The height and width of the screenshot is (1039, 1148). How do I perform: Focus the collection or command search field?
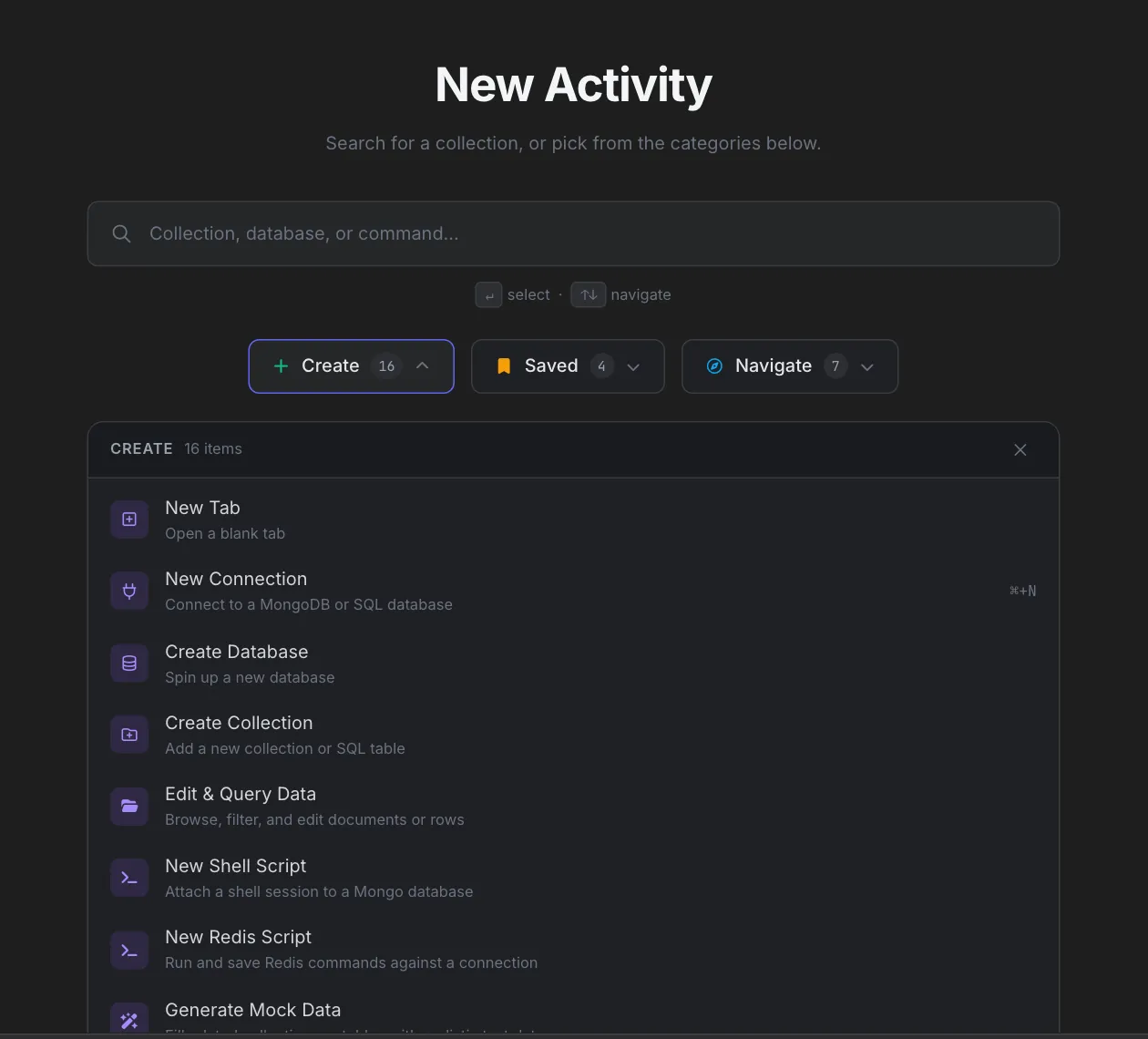coord(573,234)
